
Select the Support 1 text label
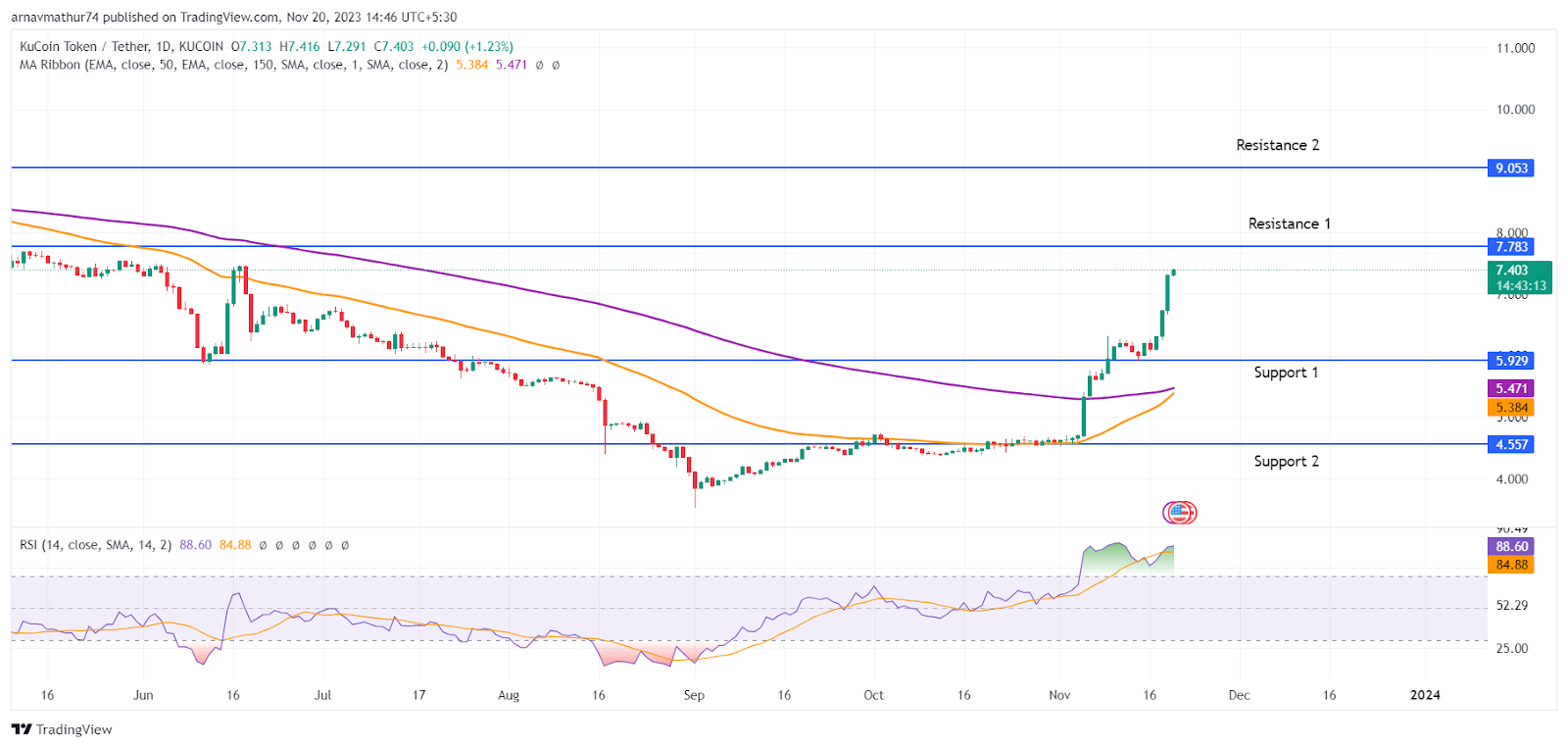1286,373
